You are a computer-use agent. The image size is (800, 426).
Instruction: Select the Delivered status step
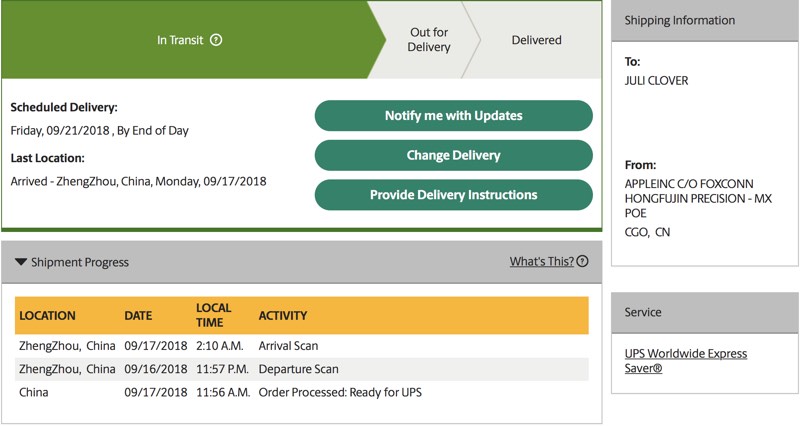537,41
